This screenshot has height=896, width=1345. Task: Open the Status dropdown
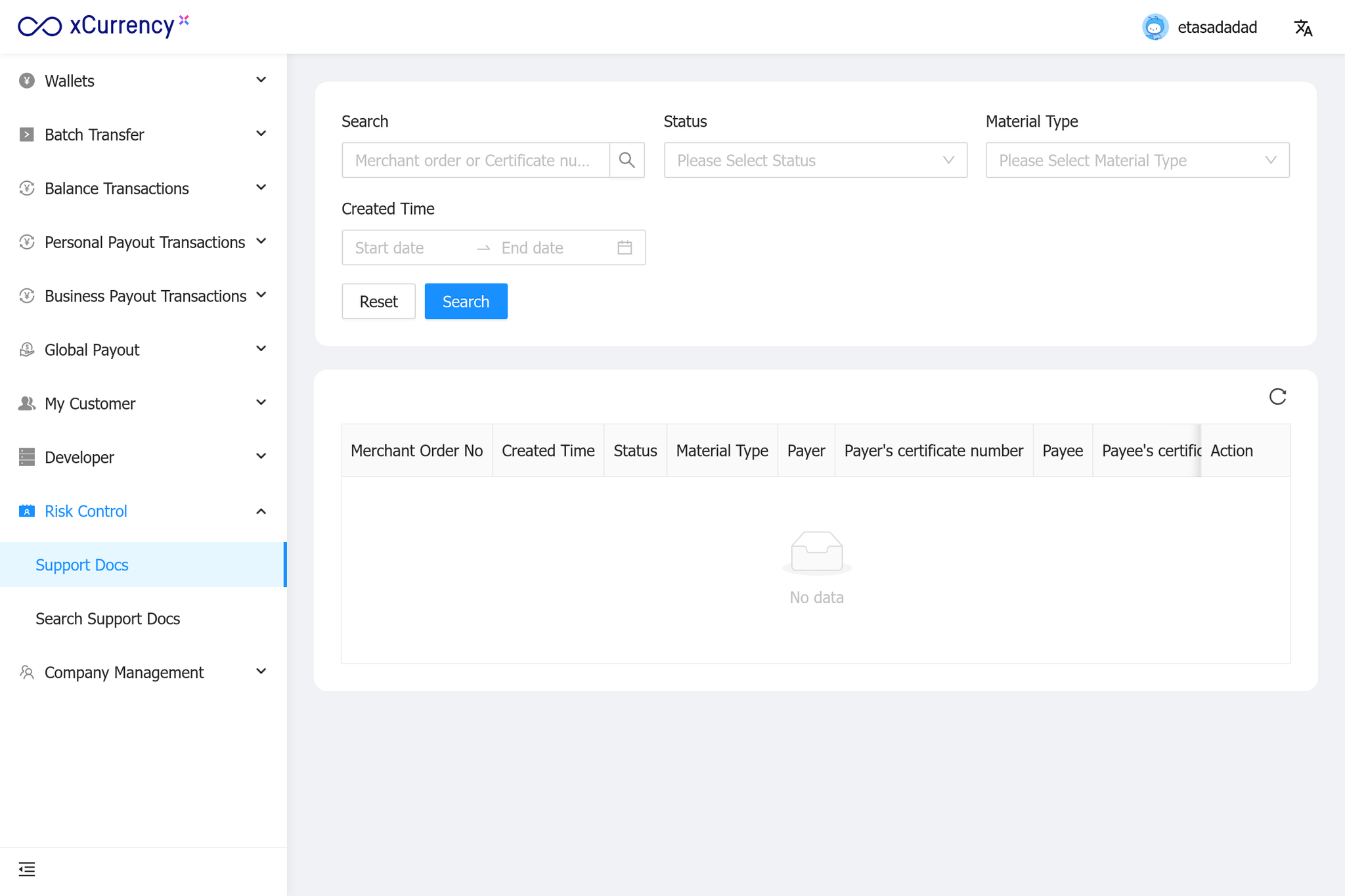[815, 160]
